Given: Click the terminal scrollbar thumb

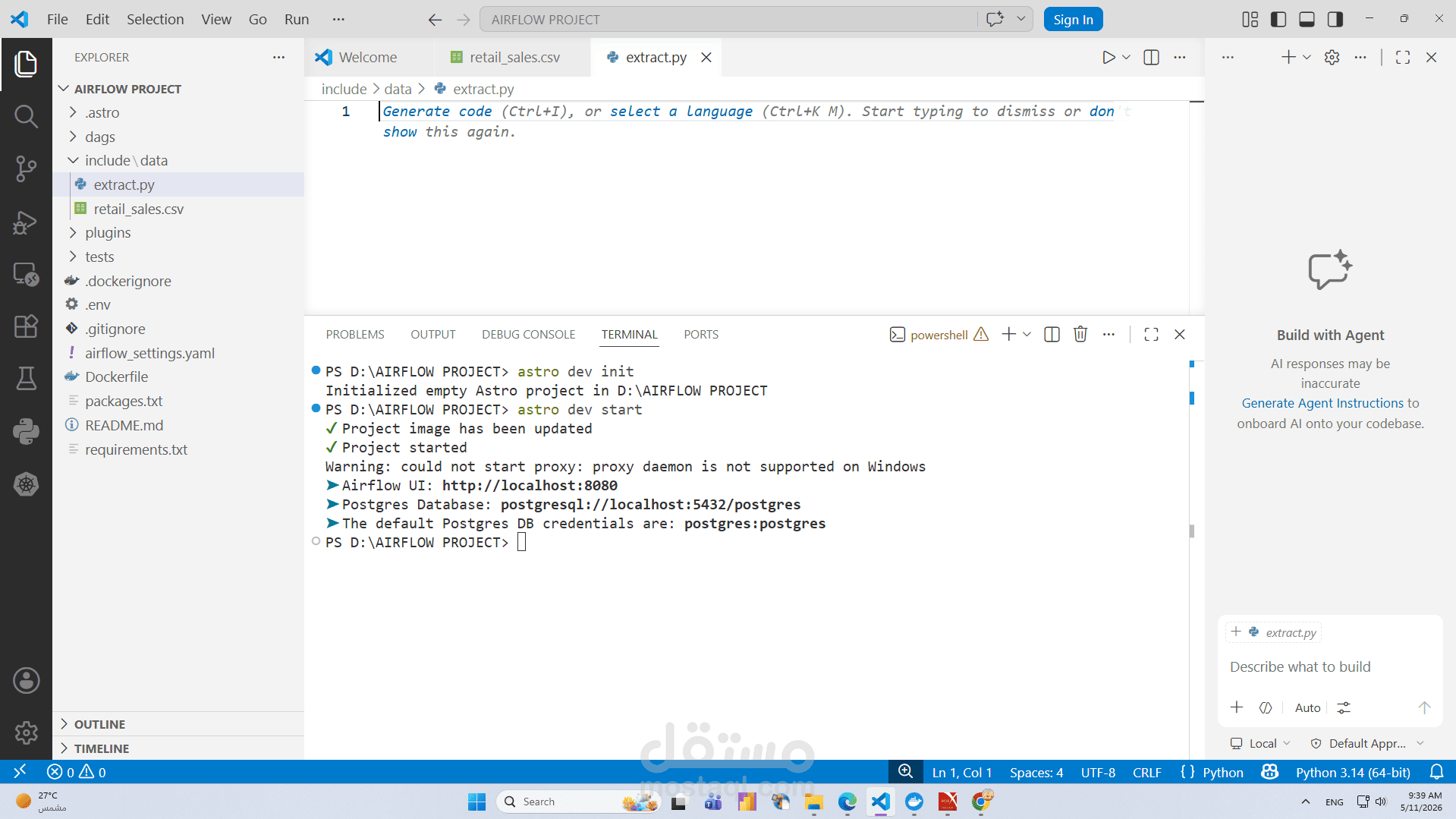Looking at the screenshot, I should coord(1192,531).
